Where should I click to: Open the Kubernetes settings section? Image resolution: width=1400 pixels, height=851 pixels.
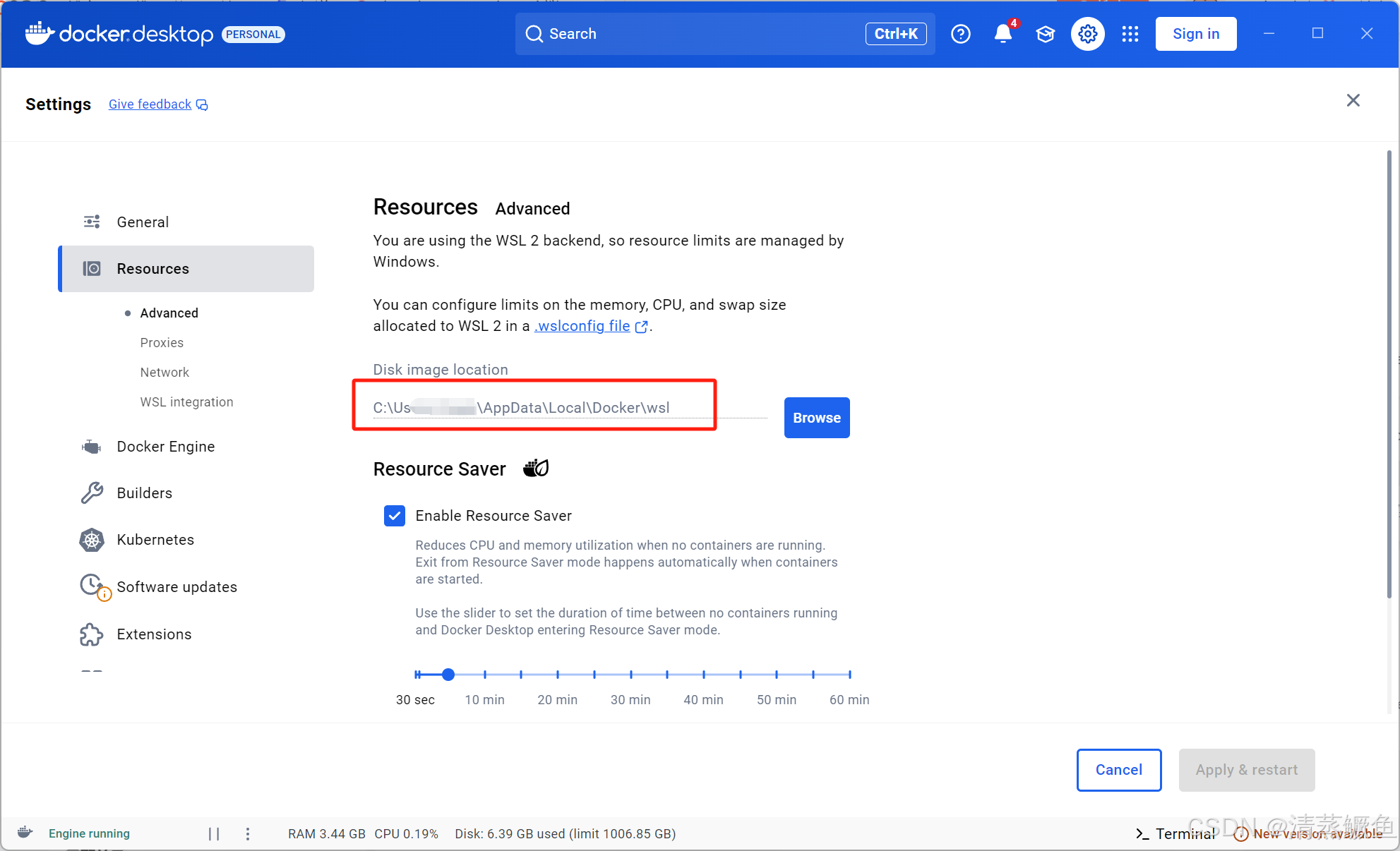tap(155, 540)
